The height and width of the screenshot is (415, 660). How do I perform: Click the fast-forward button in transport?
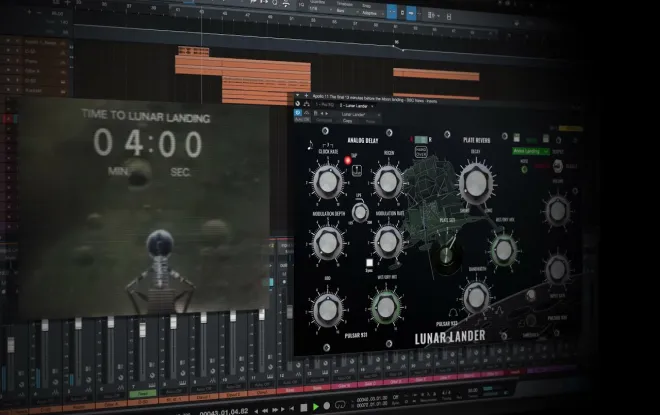pos(275,409)
